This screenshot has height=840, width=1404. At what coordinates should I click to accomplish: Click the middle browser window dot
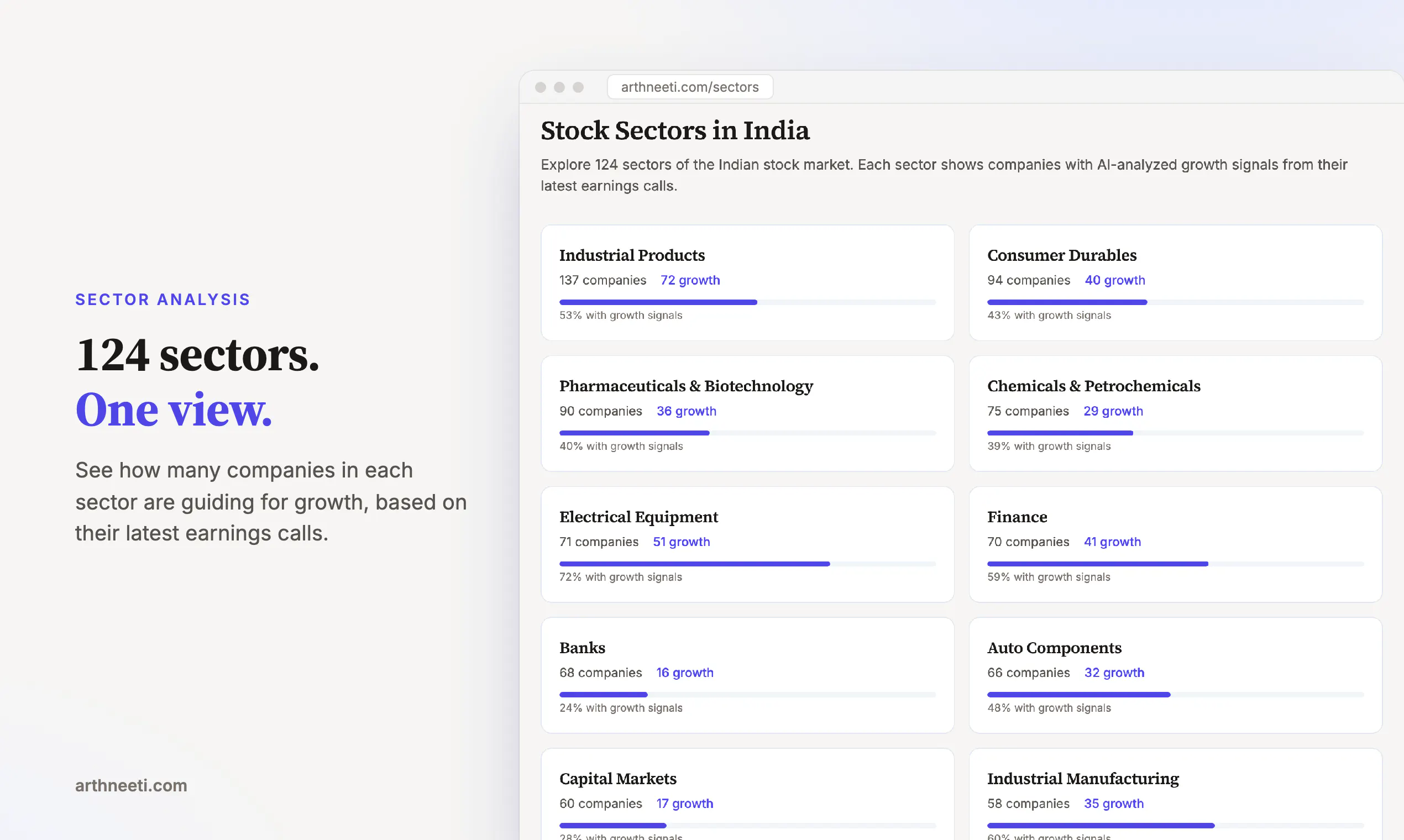pos(559,87)
